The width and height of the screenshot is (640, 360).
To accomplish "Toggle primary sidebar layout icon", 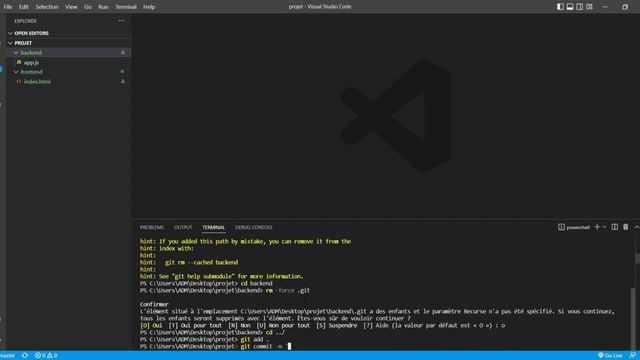I will click(x=560, y=7).
